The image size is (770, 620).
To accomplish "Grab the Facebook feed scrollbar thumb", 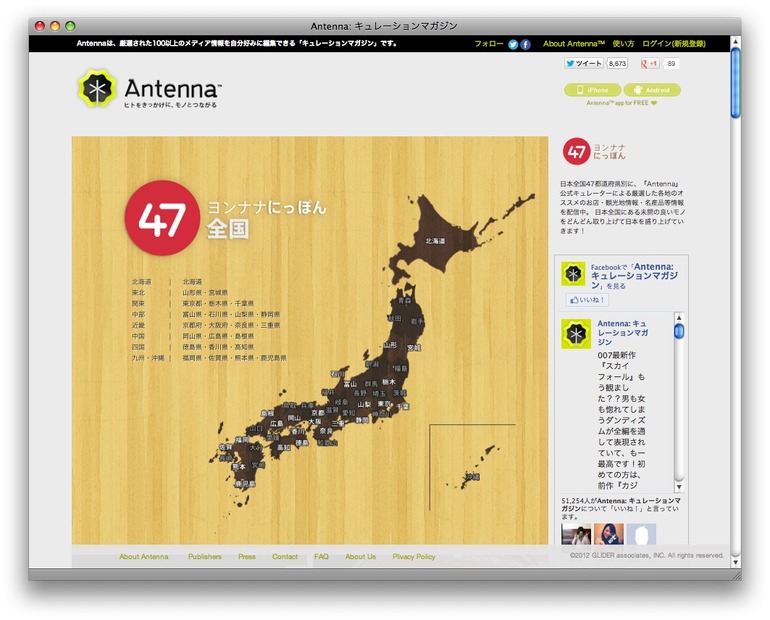I will tap(679, 331).
